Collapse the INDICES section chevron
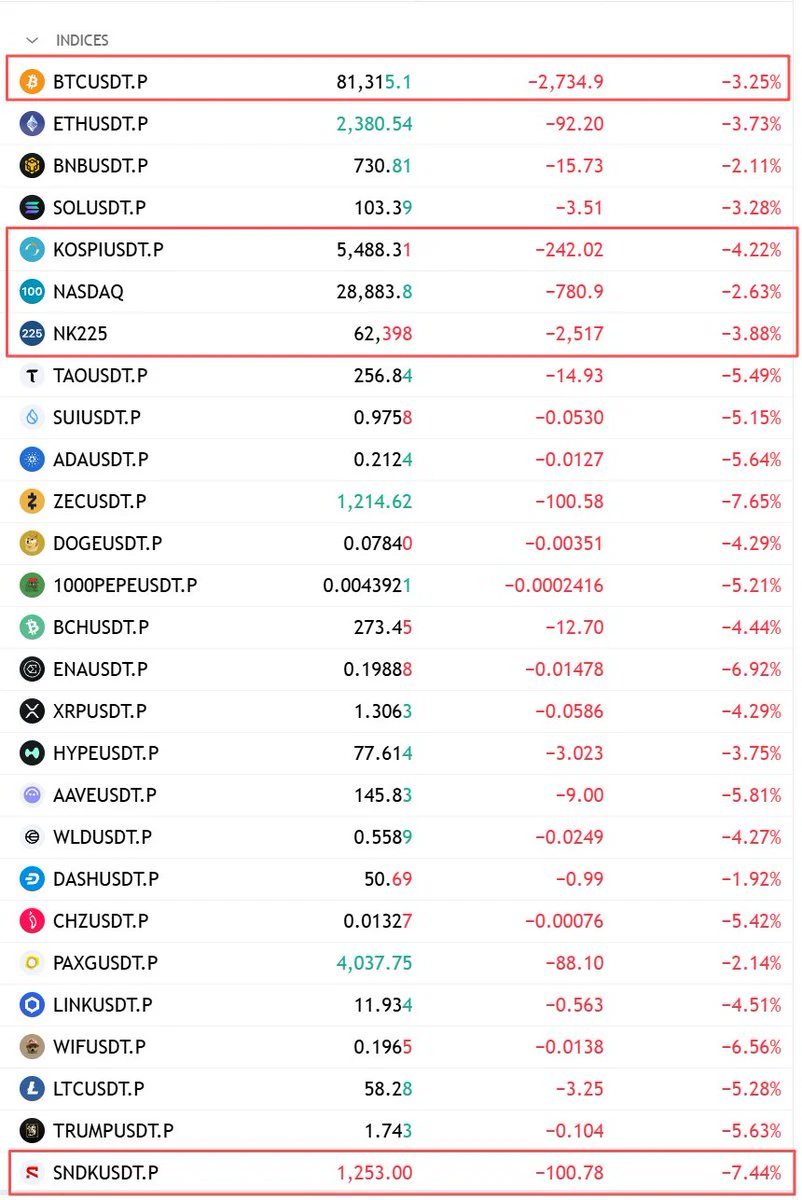The height and width of the screenshot is (1200, 802). pos(32,40)
